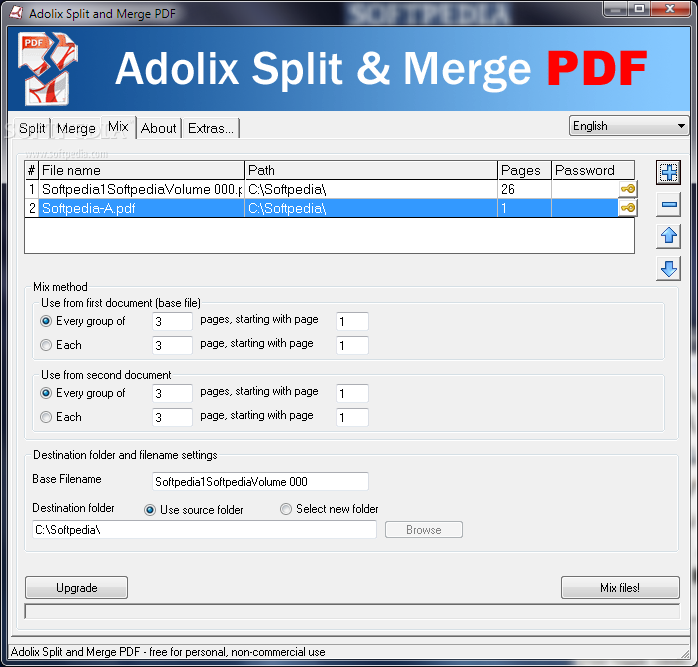Click the Adolix PDF logo in banner

tap(48, 68)
